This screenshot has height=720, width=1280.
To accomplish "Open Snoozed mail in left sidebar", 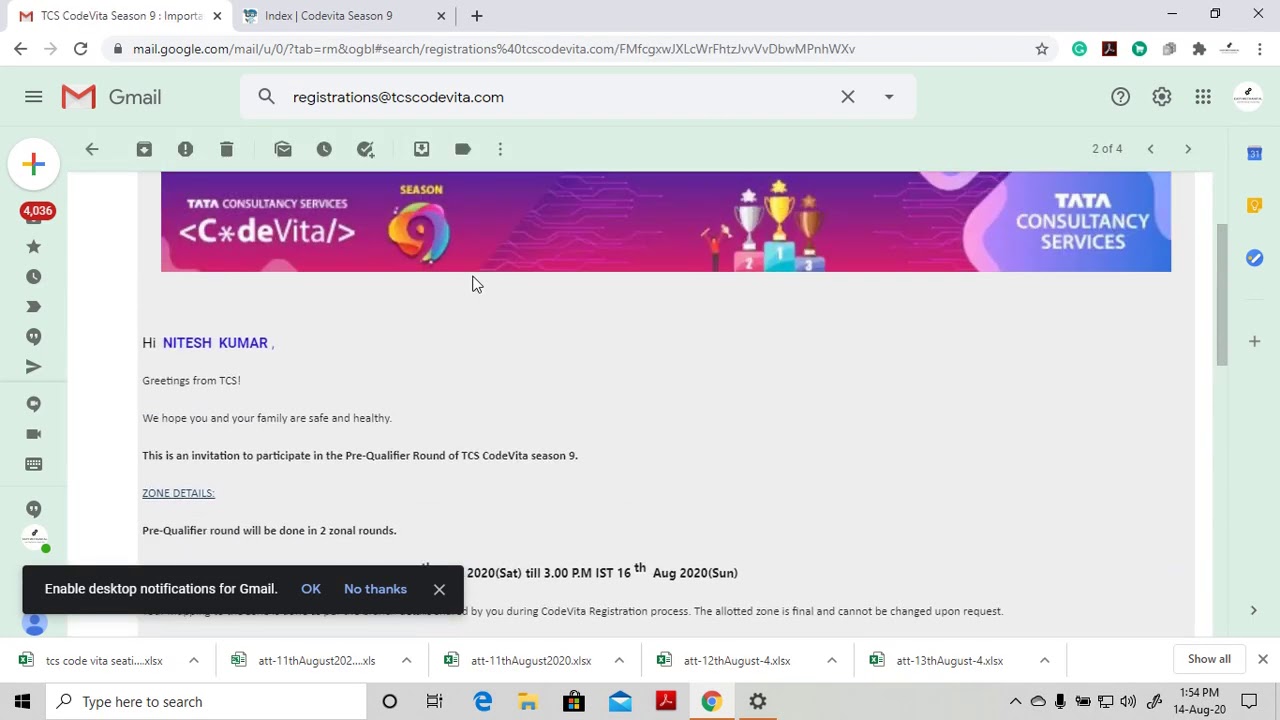I will pos(34,276).
